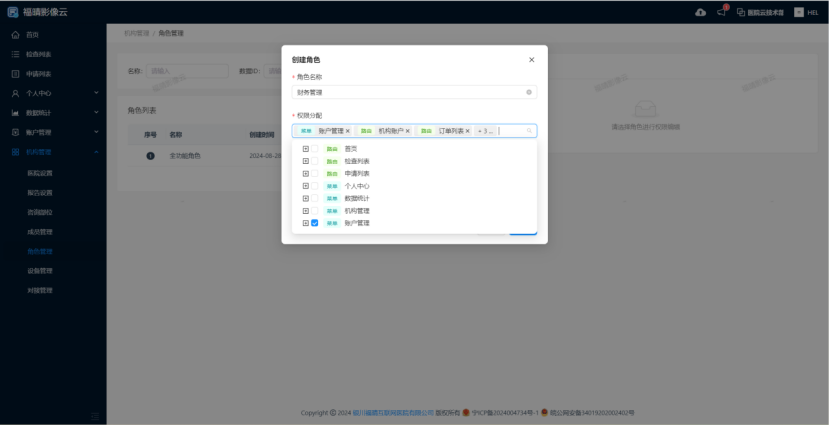Viewport: 830px width, 426px height.
Task: Expand the 申请列表 tree node
Action: [305, 173]
